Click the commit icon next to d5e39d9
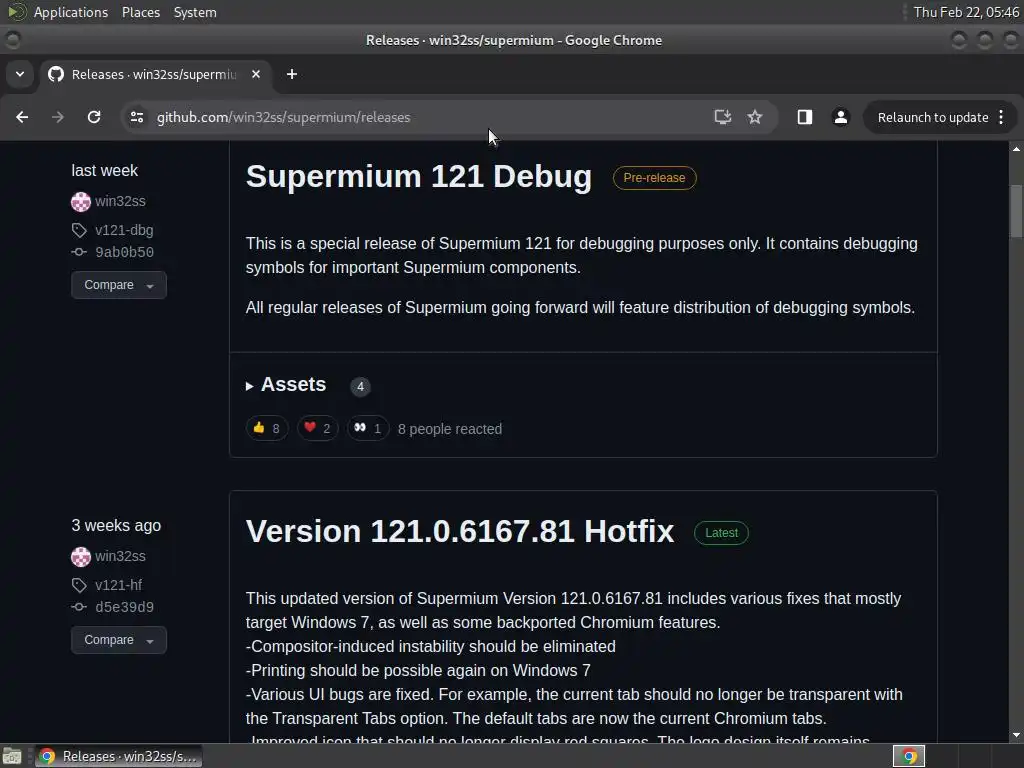 click(79, 607)
